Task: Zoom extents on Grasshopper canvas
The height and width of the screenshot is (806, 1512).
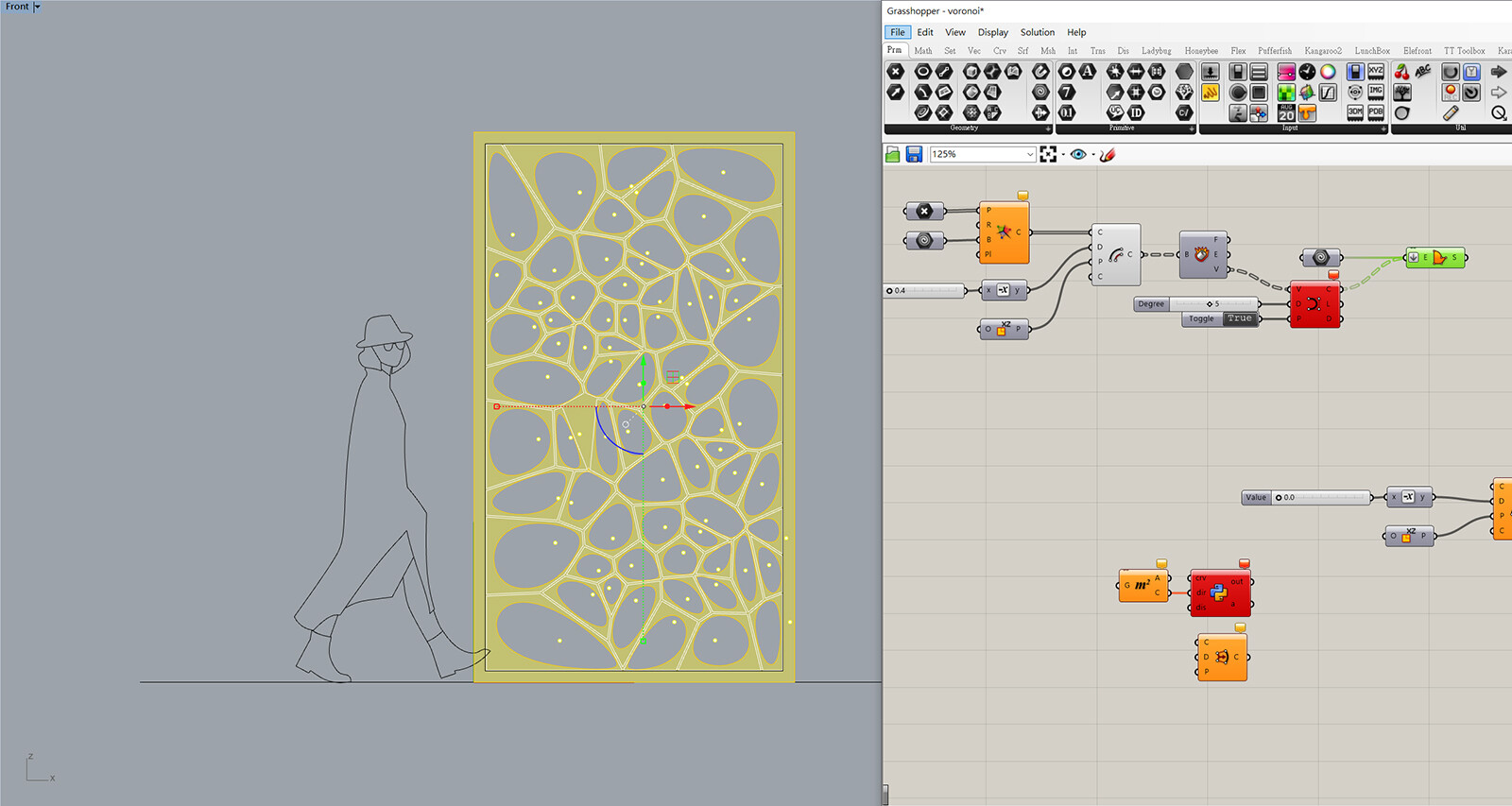Action: pos(1048,154)
